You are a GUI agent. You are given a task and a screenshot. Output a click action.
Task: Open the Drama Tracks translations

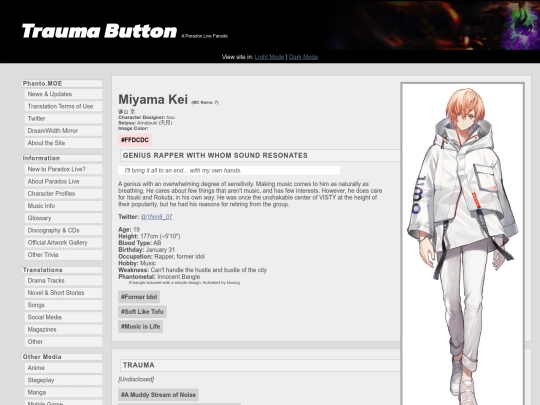click(63, 281)
